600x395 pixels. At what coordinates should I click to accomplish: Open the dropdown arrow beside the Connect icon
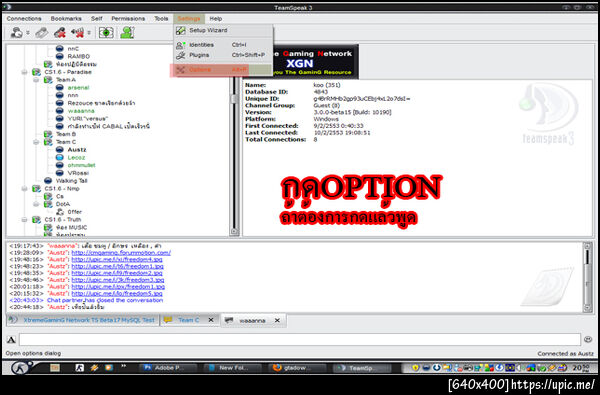coord(28,33)
